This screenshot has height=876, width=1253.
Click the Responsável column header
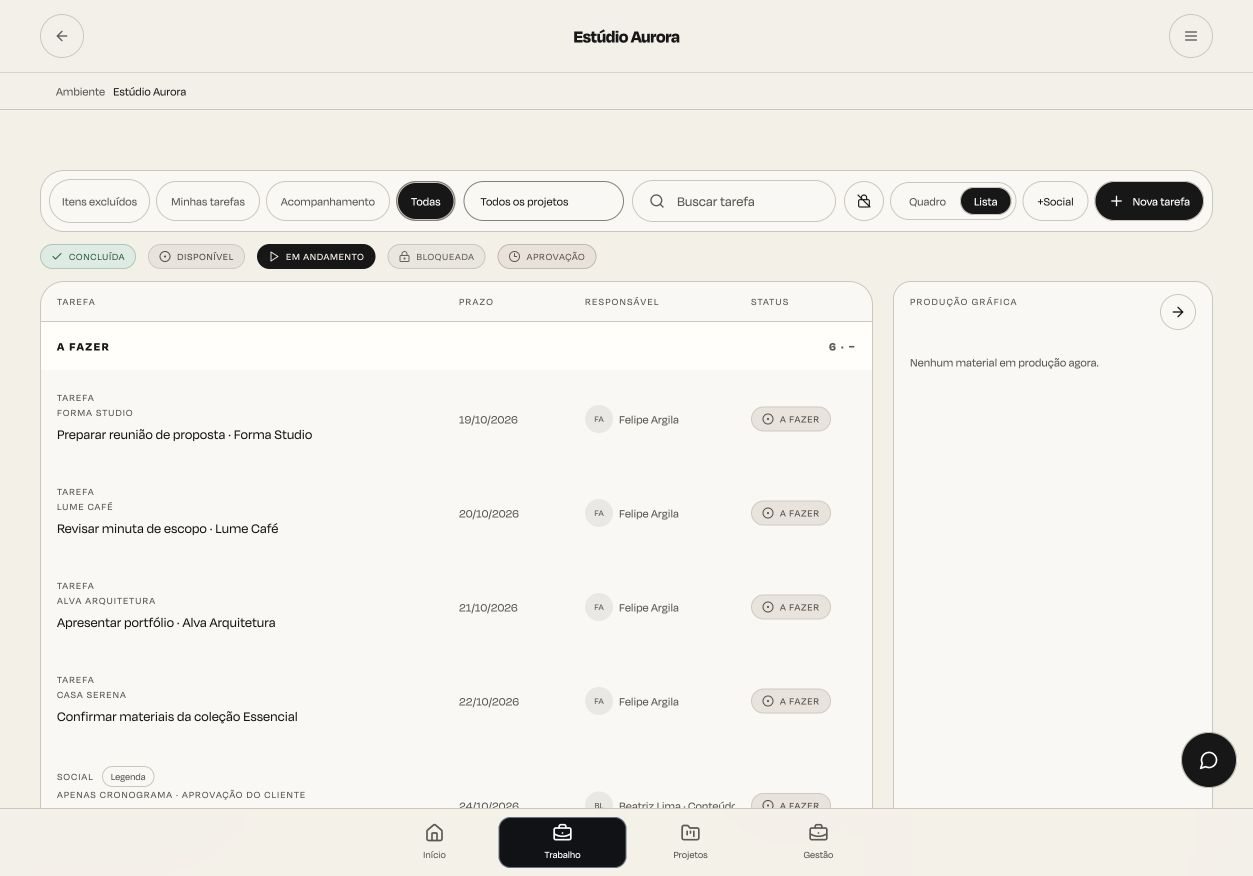[622, 302]
